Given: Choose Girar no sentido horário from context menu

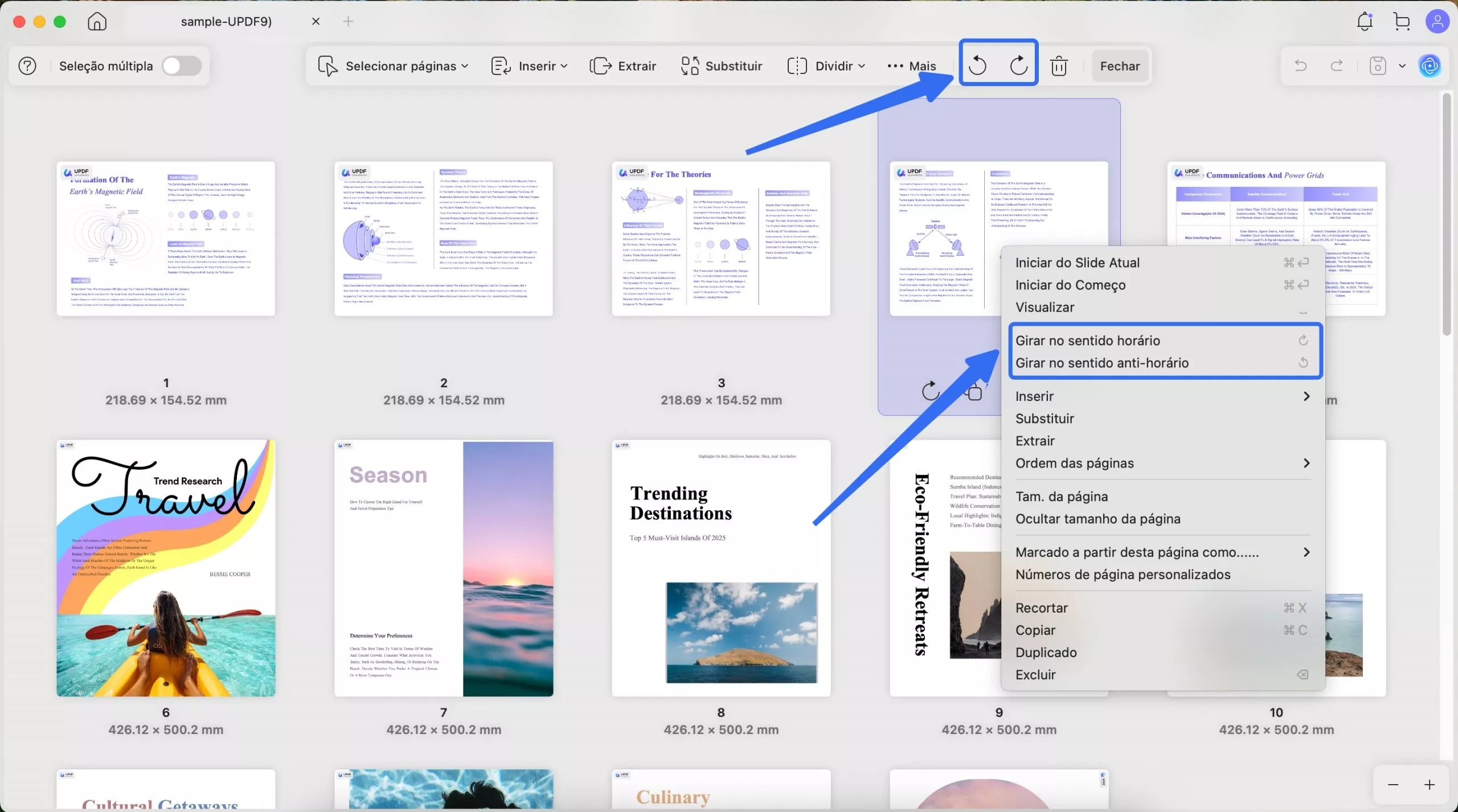Looking at the screenshot, I should 1088,340.
